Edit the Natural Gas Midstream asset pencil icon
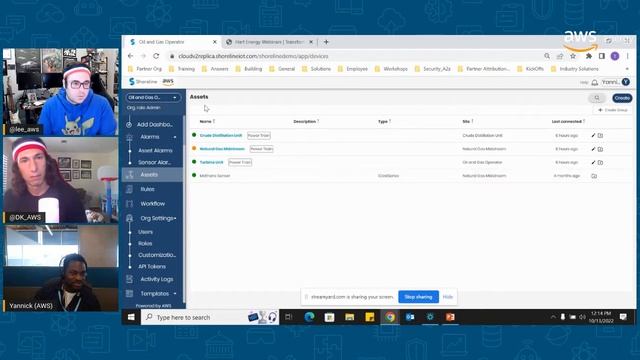 [x=593, y=149]
